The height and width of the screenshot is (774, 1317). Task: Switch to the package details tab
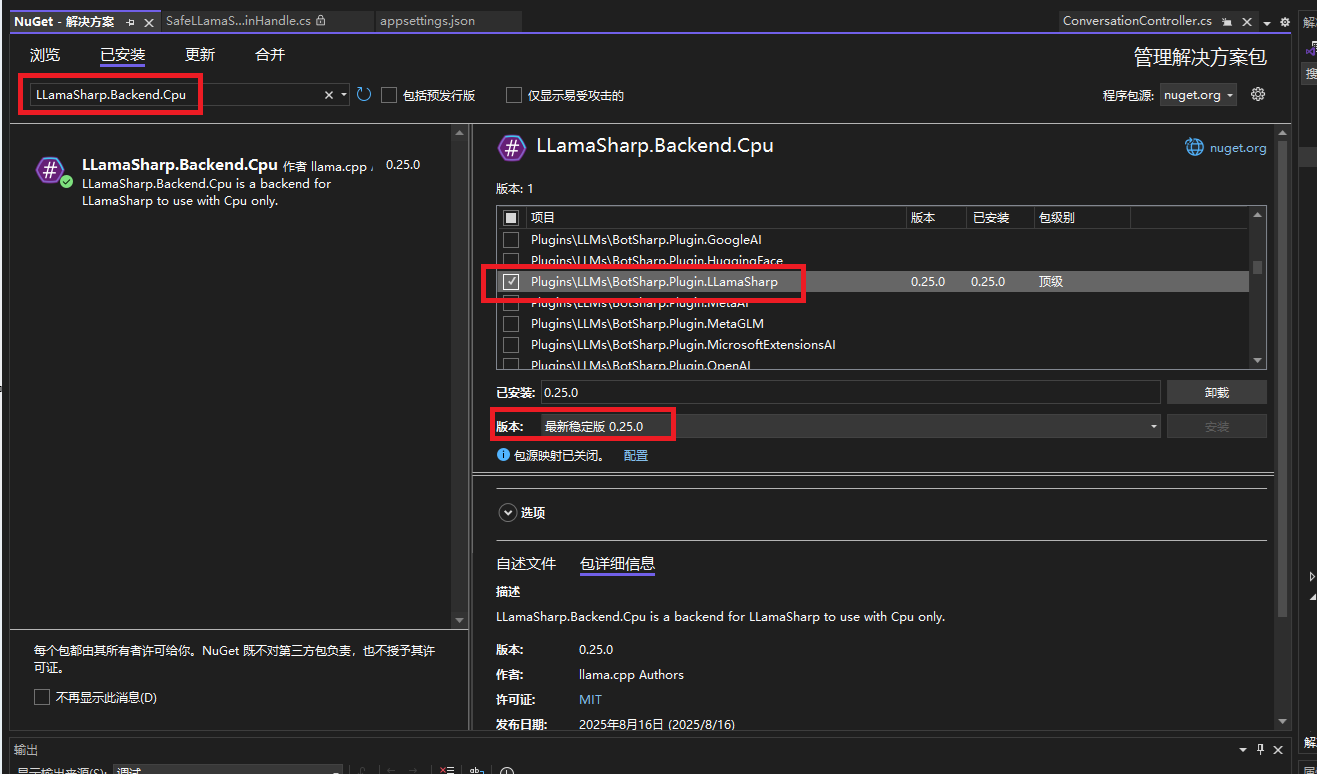click(x=617, y=564)
